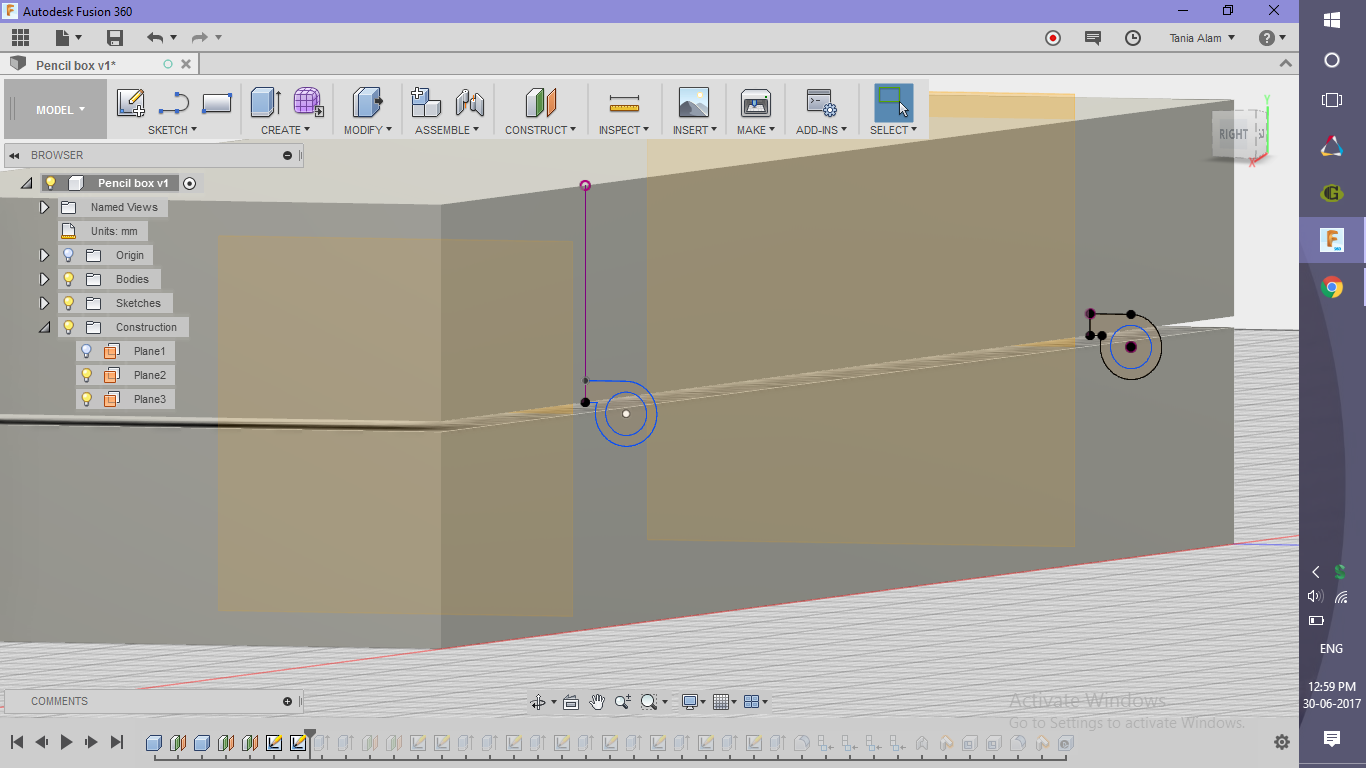Select the sketch Line tool

pyautogui.click(x=174, y=103)
